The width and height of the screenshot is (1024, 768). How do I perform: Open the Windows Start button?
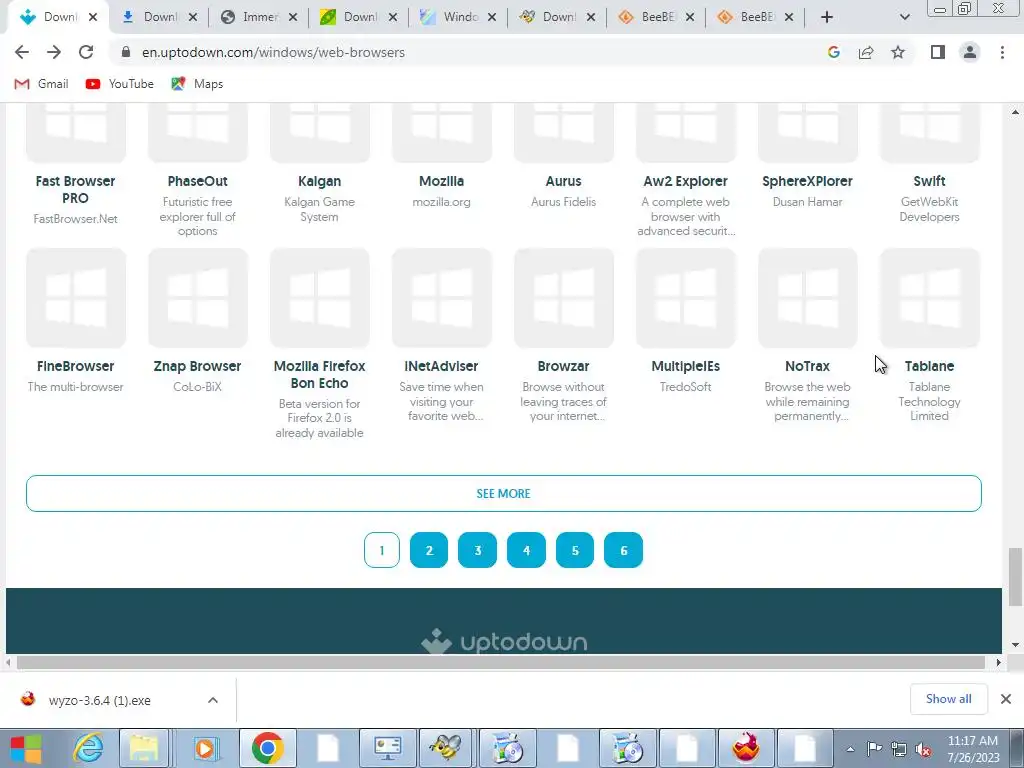pyautogui.click(x=25, y=748)
